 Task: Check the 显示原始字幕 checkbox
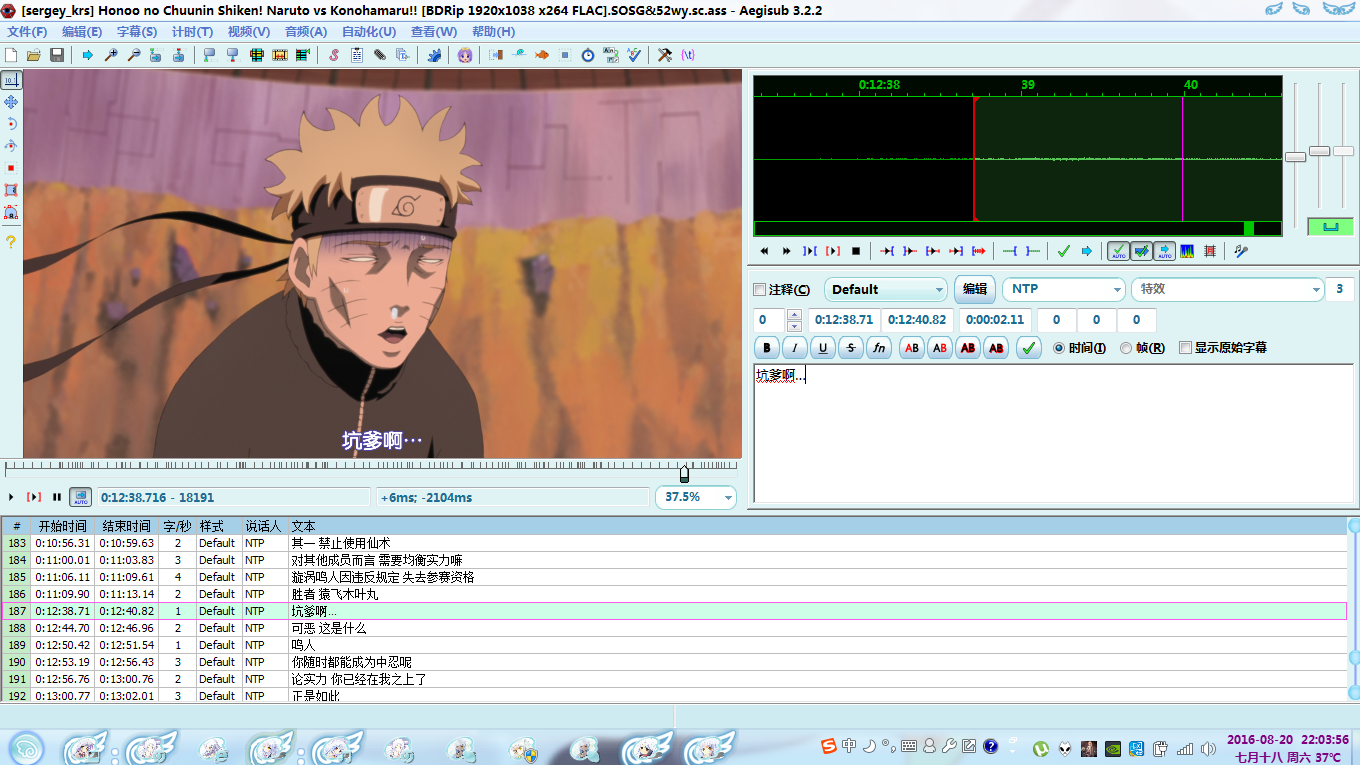pyautogui.click(x=1185, y=348)
